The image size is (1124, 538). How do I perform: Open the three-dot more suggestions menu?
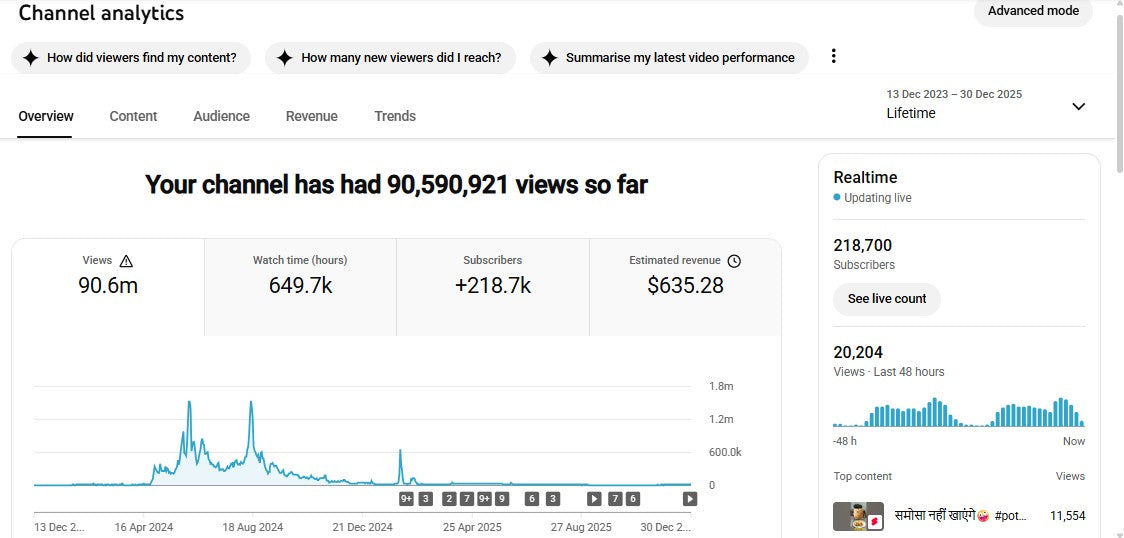[x=834, y=57]
